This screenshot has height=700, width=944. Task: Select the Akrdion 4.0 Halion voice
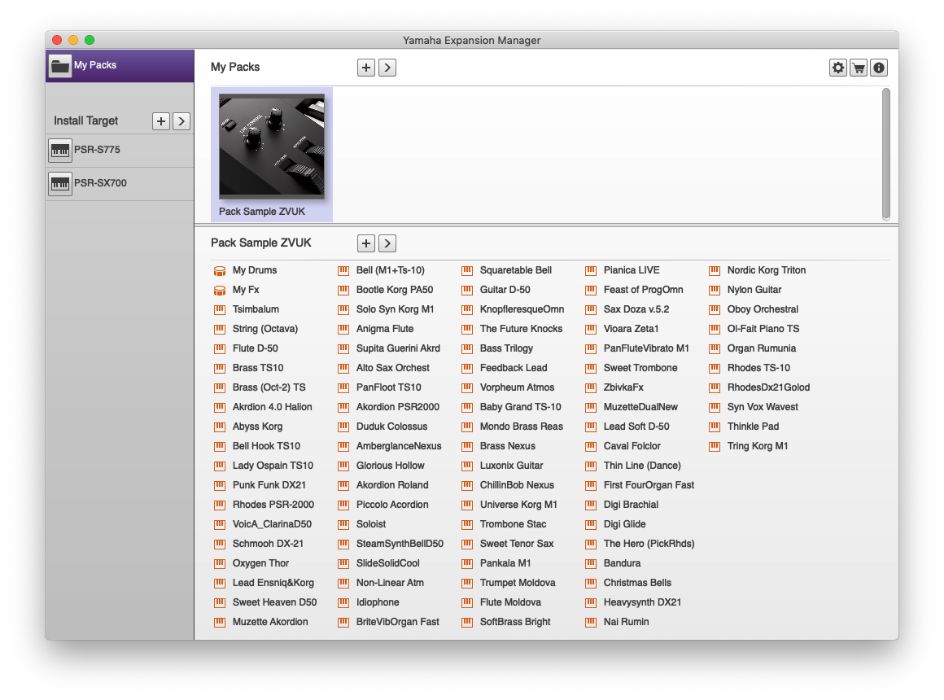point(272,407)
